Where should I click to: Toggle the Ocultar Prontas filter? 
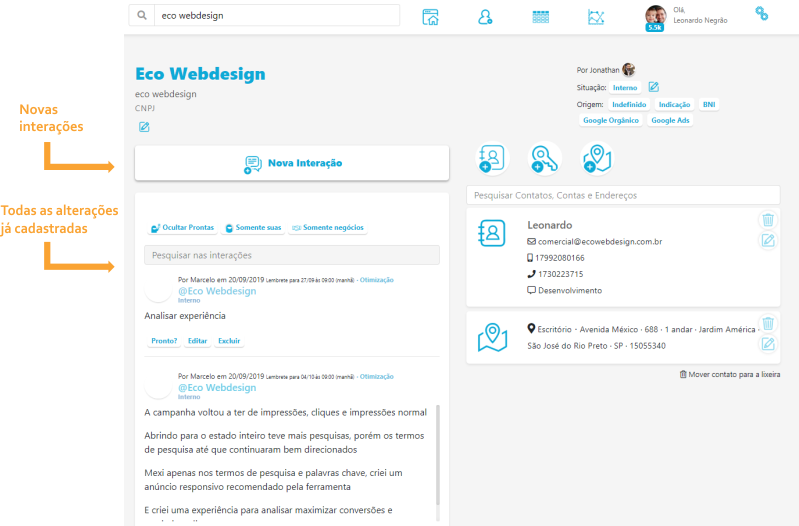coord(181,228)
